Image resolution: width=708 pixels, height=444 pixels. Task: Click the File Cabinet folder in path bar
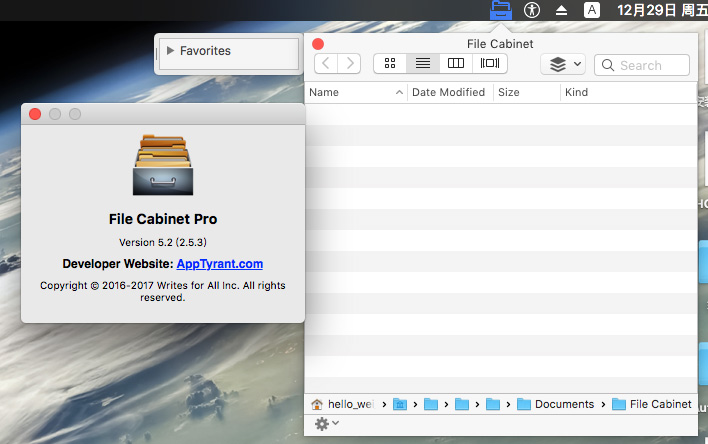pos(652,404)
